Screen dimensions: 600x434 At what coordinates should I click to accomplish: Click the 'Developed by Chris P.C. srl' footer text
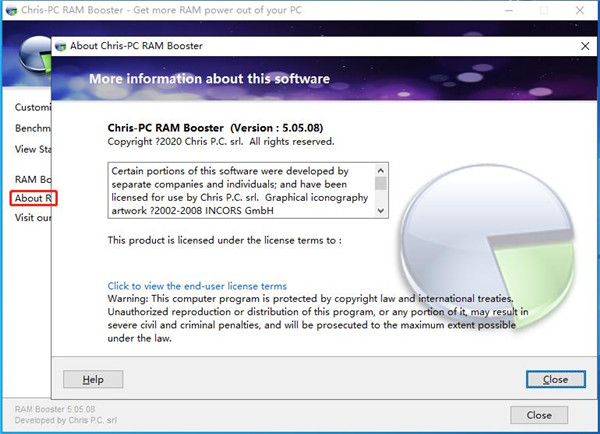(x=66, y=420)
